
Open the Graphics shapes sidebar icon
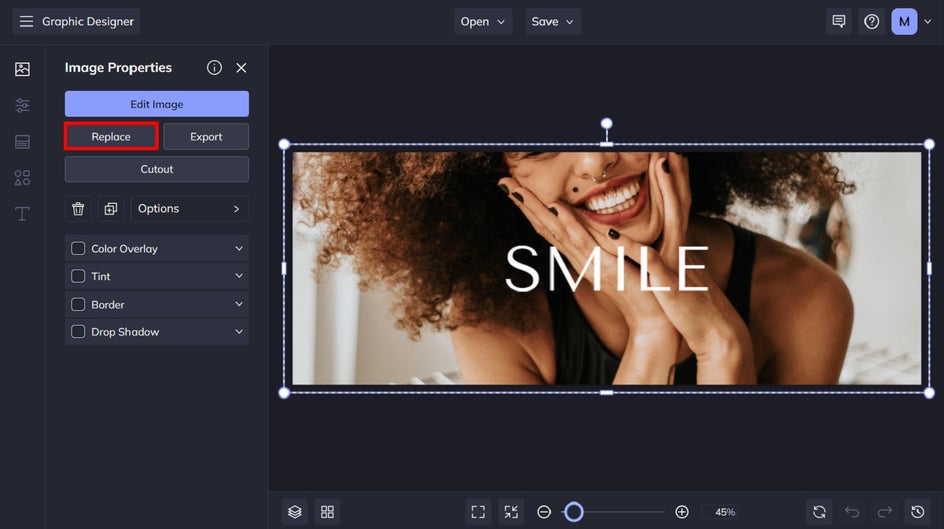22,178
